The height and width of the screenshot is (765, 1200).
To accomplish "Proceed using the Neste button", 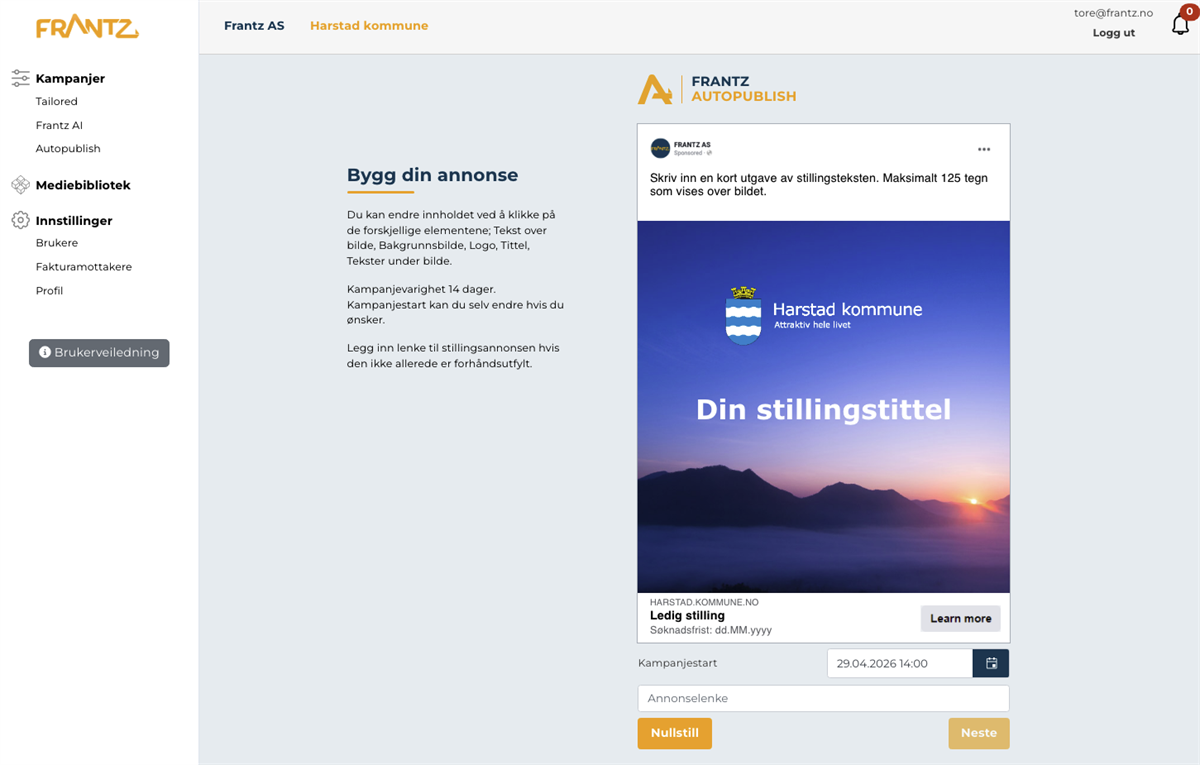I will [x=978, y=733].
